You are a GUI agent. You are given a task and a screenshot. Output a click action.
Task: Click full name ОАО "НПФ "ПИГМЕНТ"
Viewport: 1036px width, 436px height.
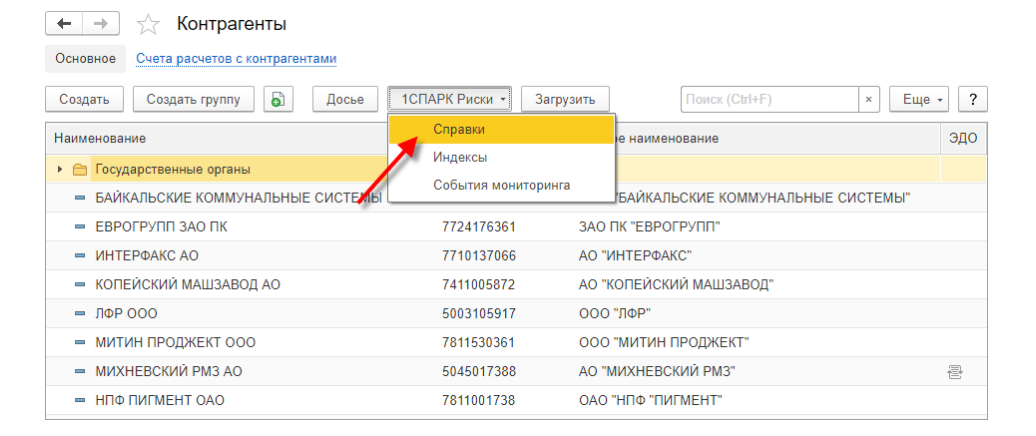650,401
